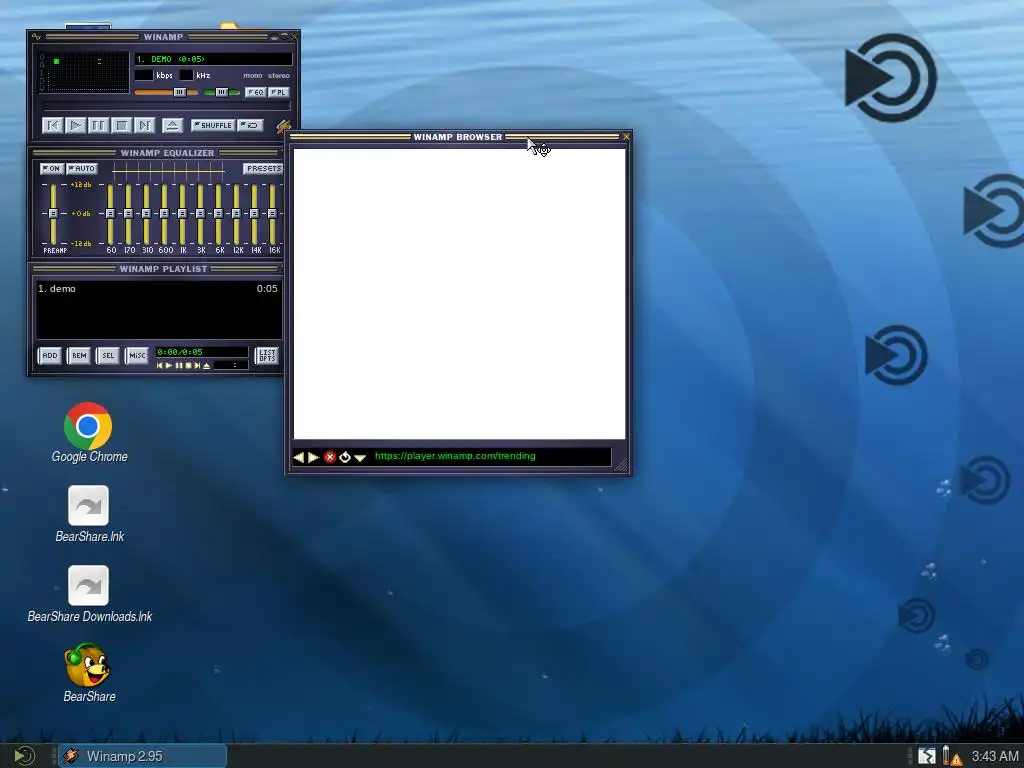Click mini Play button in playlist window
1024x768 pixels.
[168, 366]
